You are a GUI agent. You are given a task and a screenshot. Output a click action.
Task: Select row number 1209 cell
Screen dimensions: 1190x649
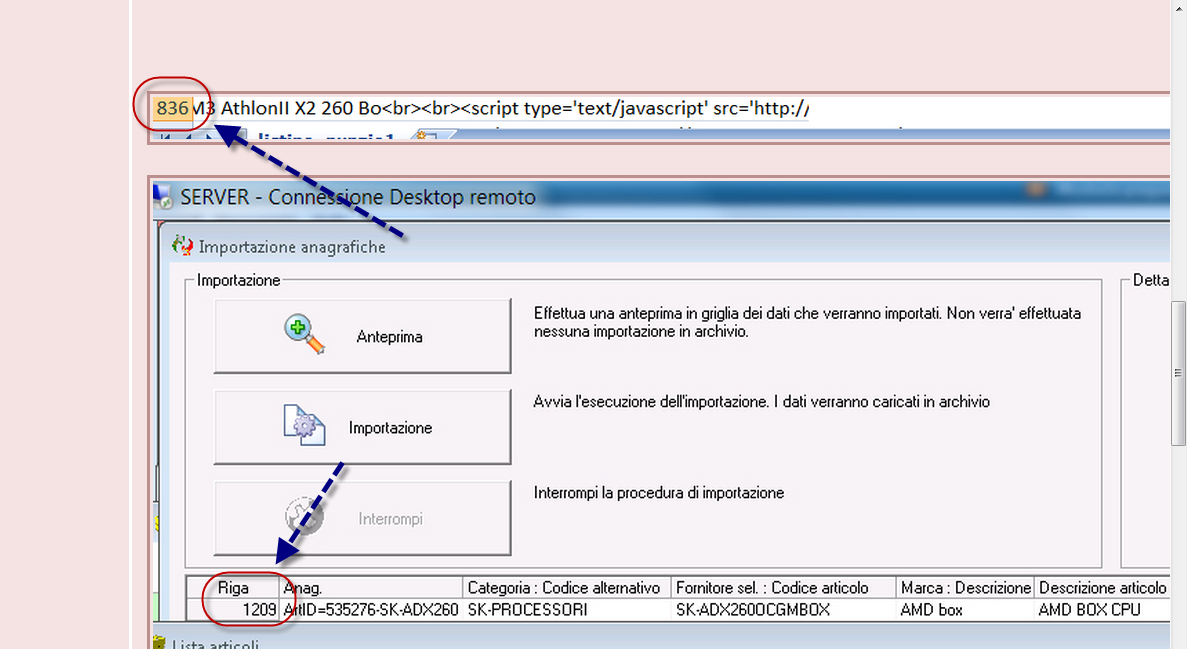point(234,610)
